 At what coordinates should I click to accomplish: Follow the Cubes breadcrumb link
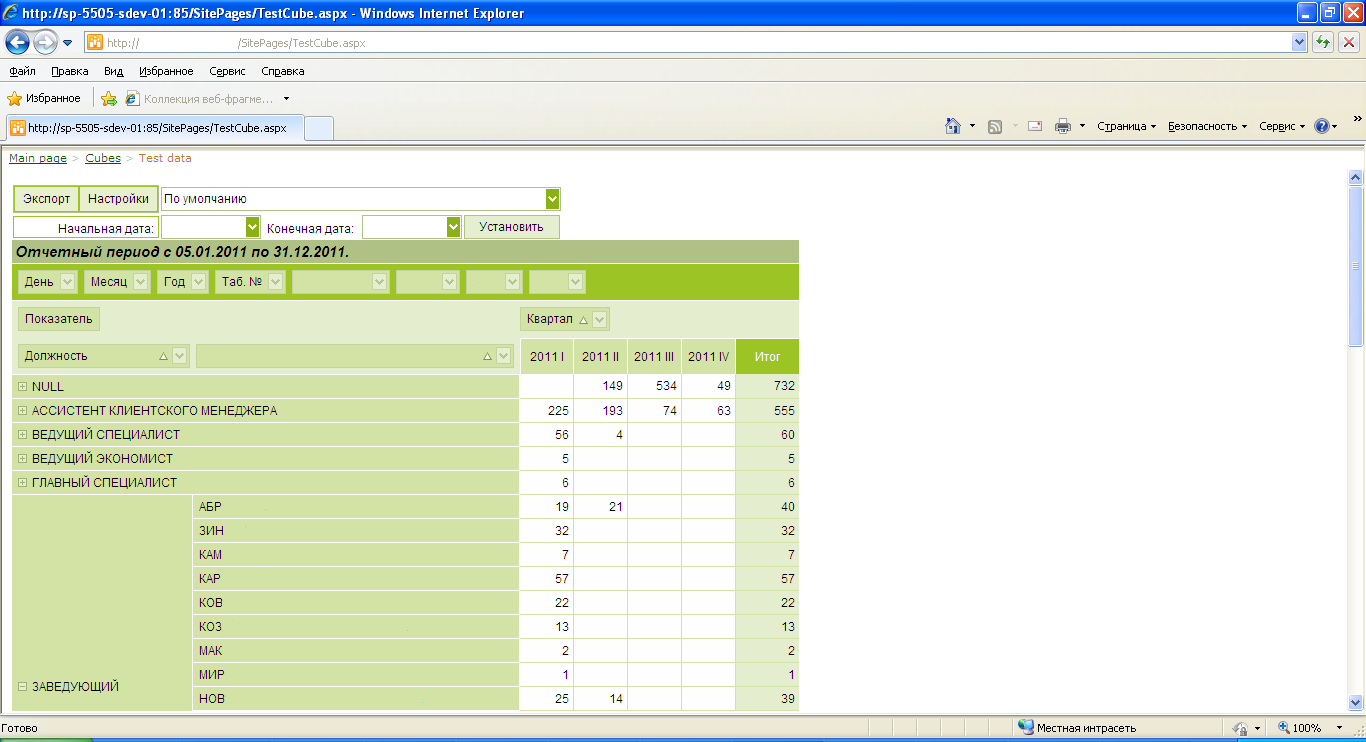click(x=103, y=158)
